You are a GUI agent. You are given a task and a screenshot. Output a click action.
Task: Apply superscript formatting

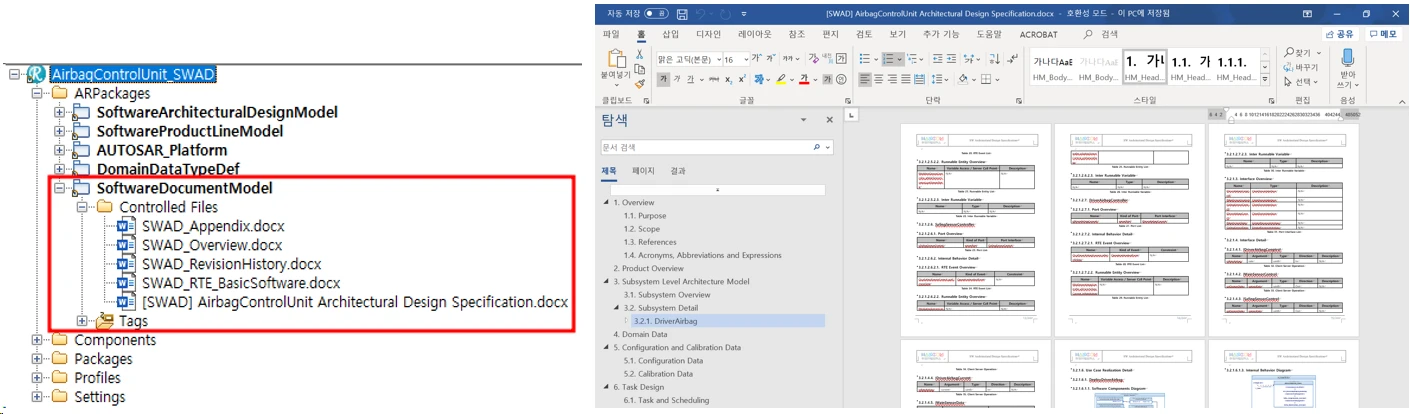coord(742,79)
